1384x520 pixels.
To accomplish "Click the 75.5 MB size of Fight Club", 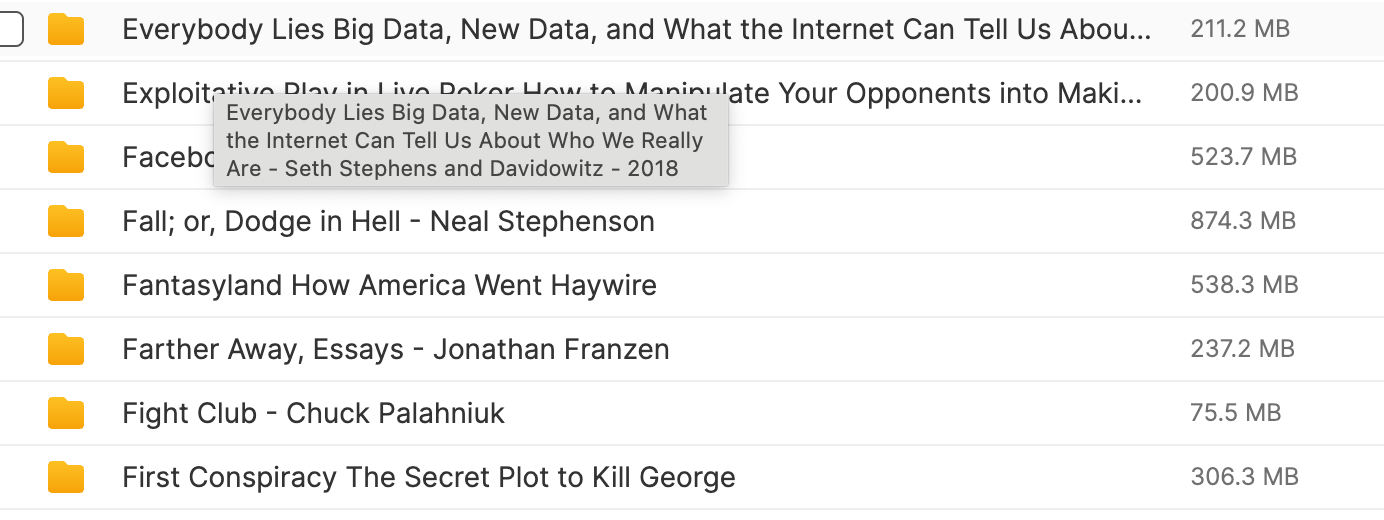I will 1236,413.
